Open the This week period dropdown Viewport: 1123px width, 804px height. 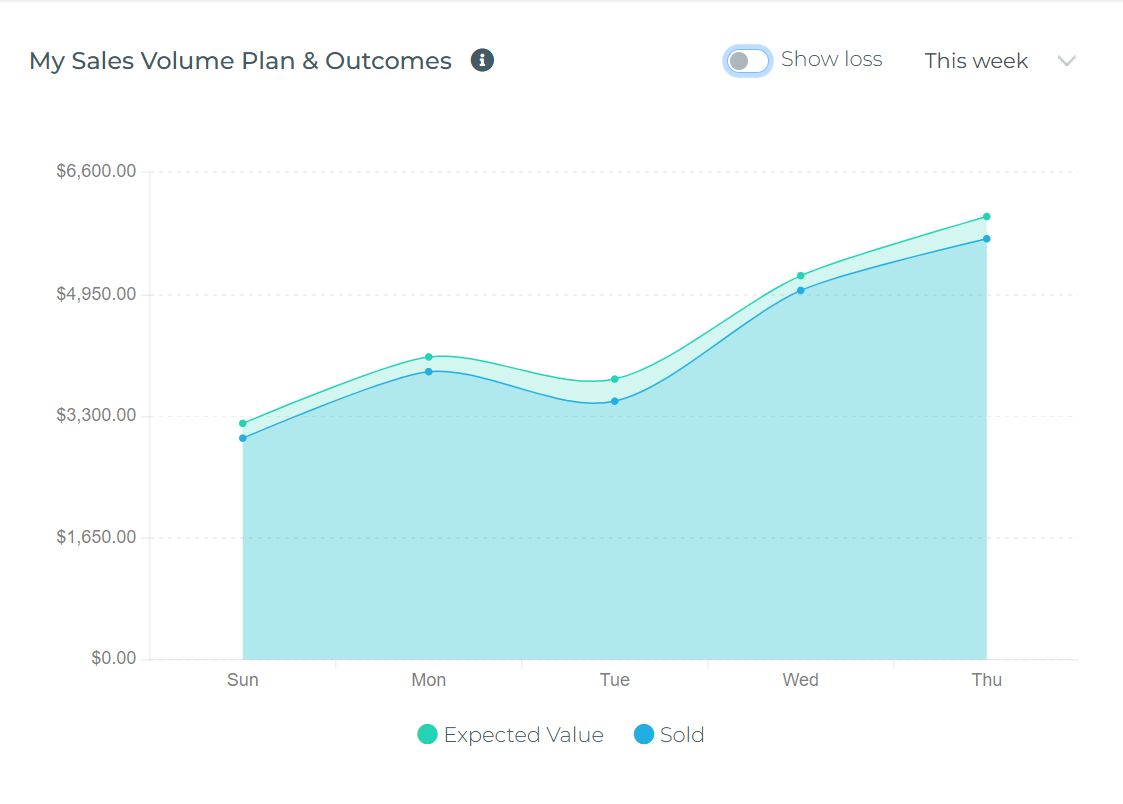click(976, 61)
